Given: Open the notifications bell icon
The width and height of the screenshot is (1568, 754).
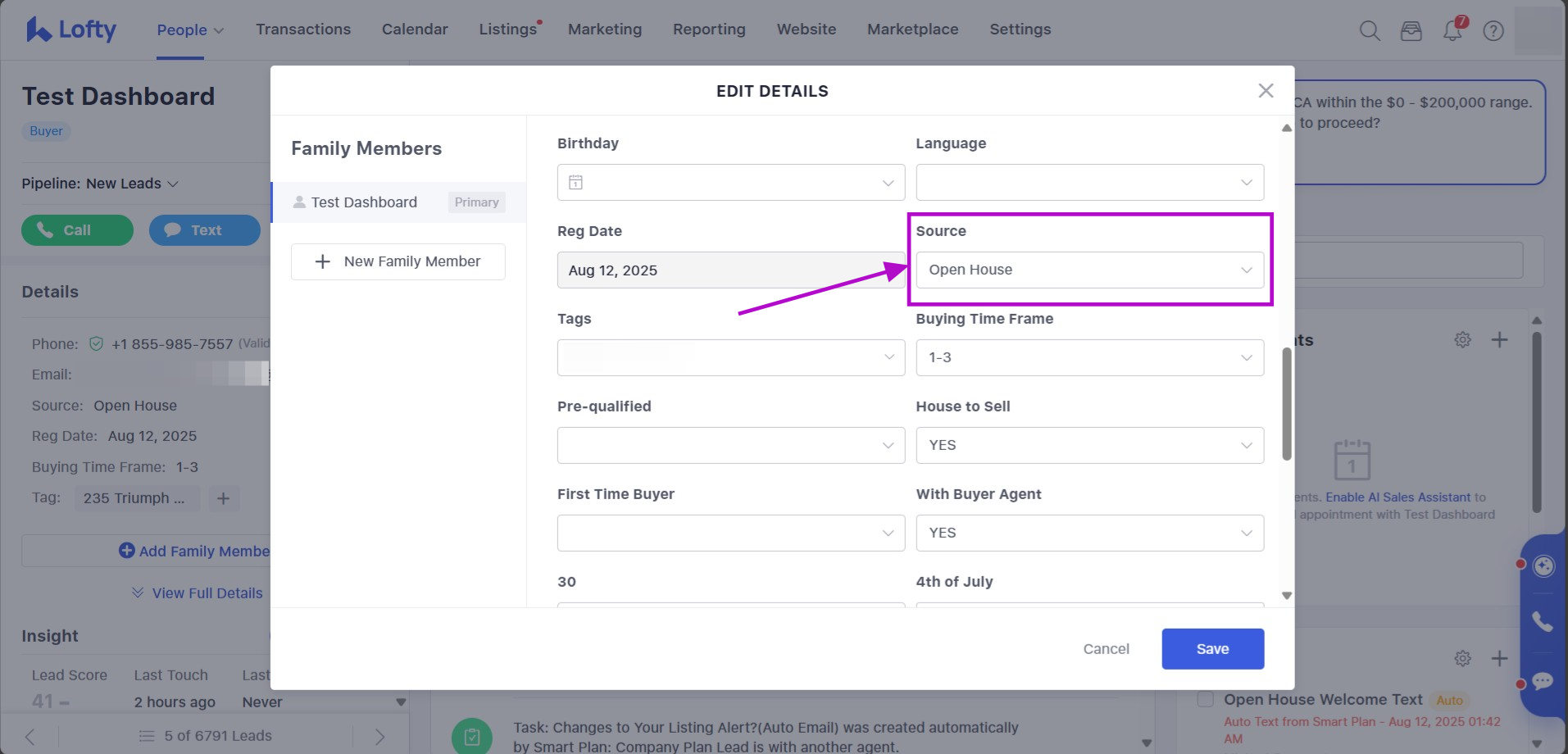Looking at the screenshot, I should pyautogui.click(x=1452, y=31).
